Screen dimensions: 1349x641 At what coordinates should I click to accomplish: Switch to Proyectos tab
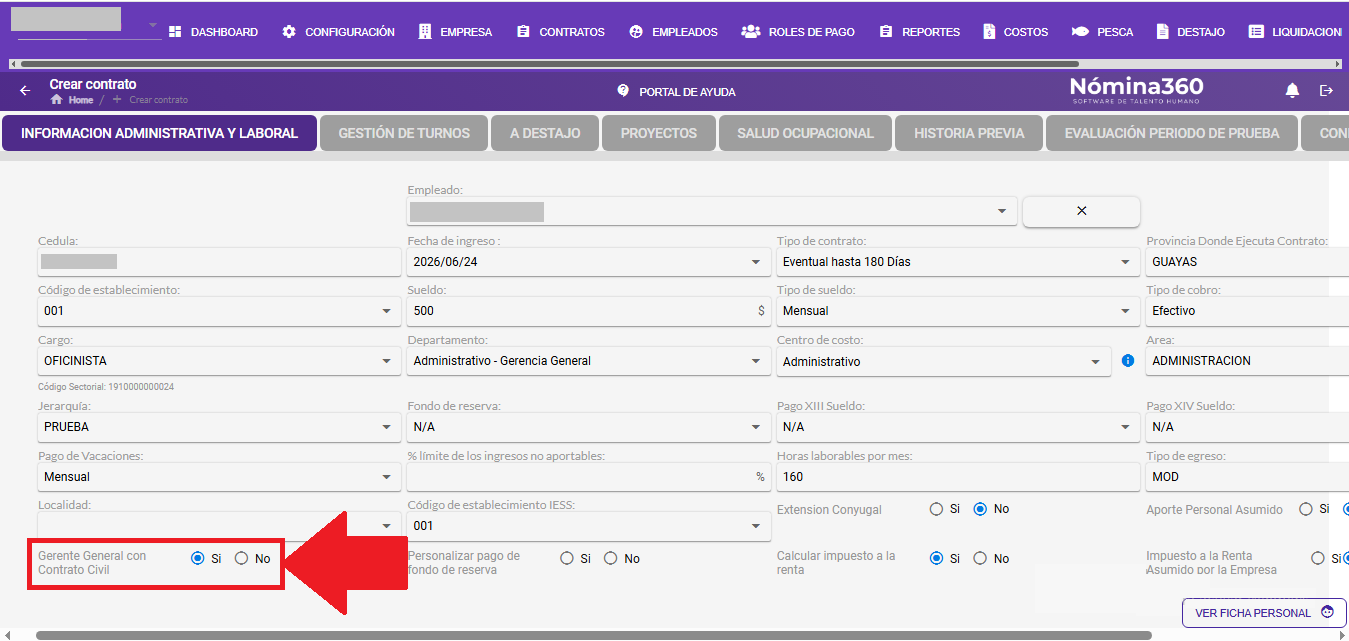coord(659,133)
